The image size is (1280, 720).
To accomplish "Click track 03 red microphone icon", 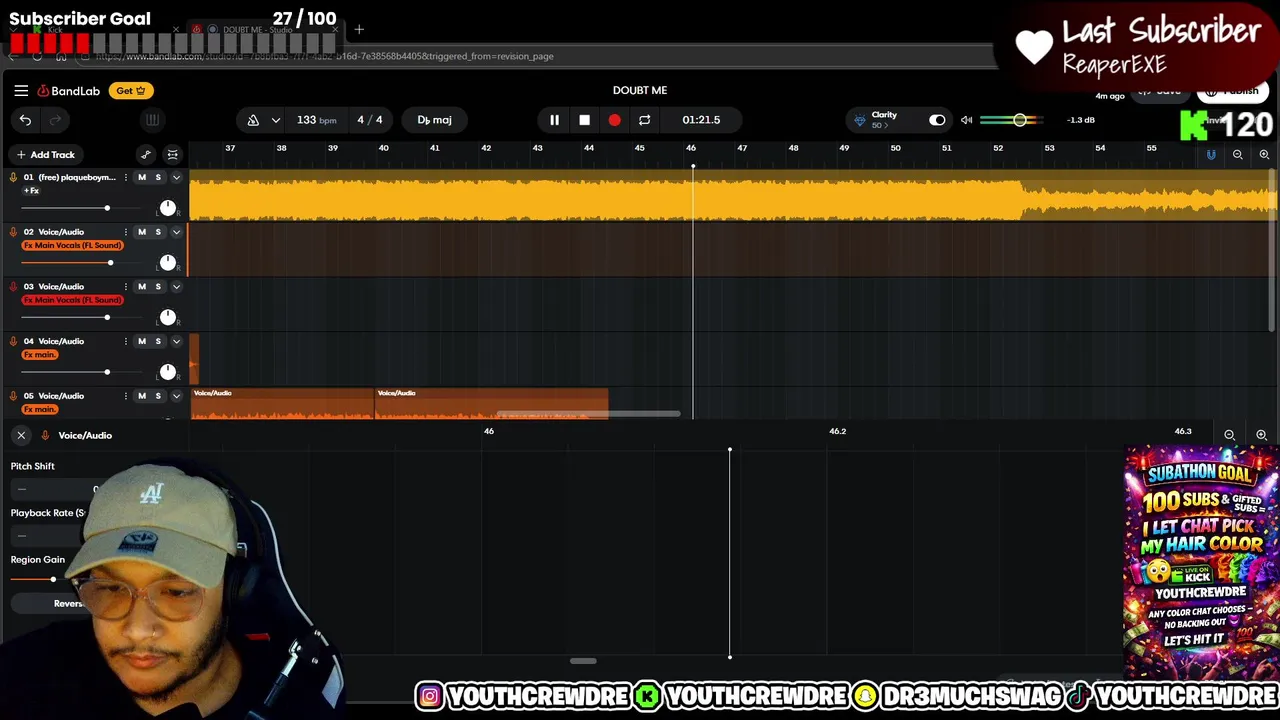I will (13, 287).
